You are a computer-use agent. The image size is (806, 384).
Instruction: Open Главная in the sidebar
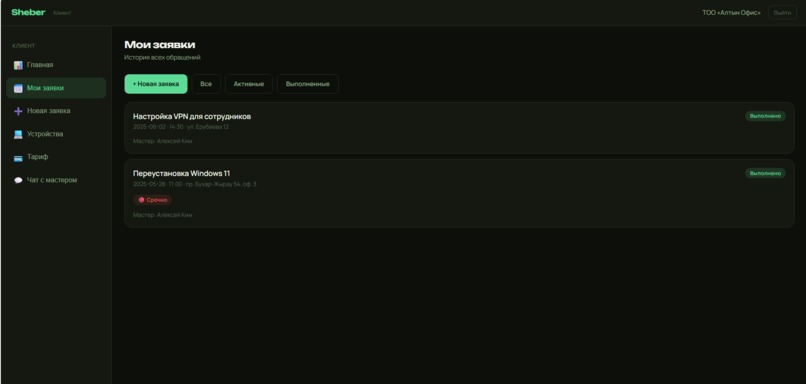56,65
